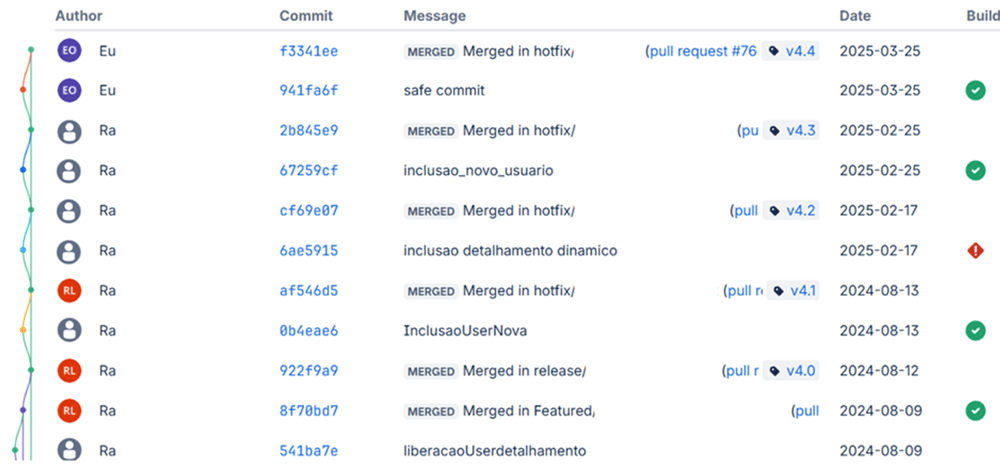The width and height of the screenshot is (1000, 468).
Task: Open the v4.3 tag label
Action: 791,130
